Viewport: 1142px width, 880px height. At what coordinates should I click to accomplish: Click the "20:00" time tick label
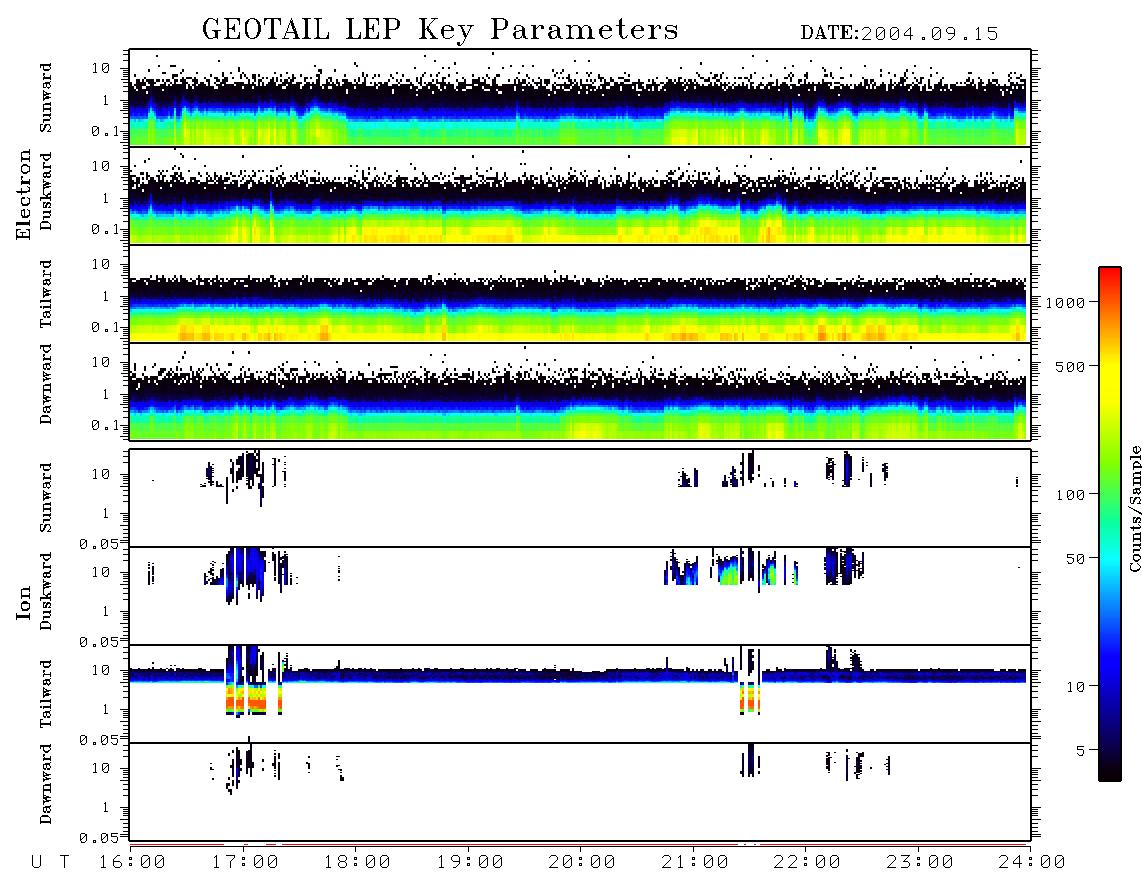(582, 863)
